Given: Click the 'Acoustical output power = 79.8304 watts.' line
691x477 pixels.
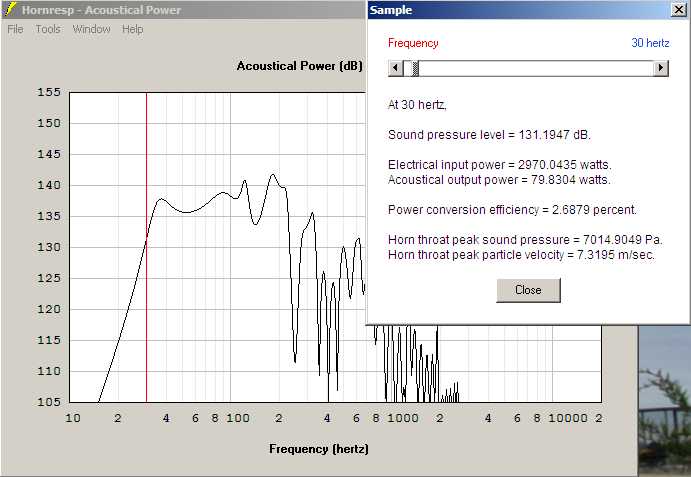Looking at the screenshot, I should click(x=499, y=180).
